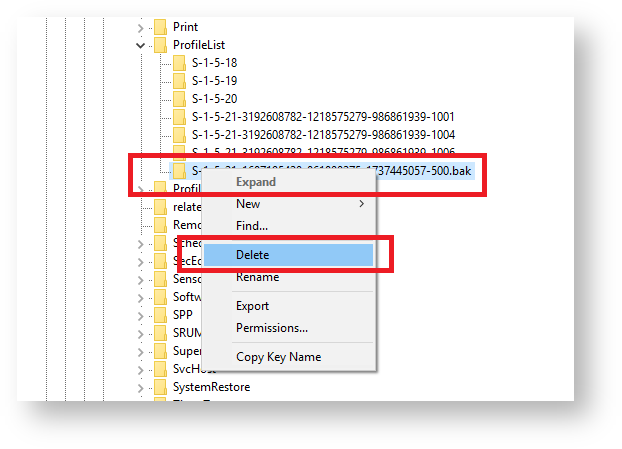Expand the SPP key chevron
Image resolution: width=622 pixels, height=449 pixels.
tap(140, 316)
